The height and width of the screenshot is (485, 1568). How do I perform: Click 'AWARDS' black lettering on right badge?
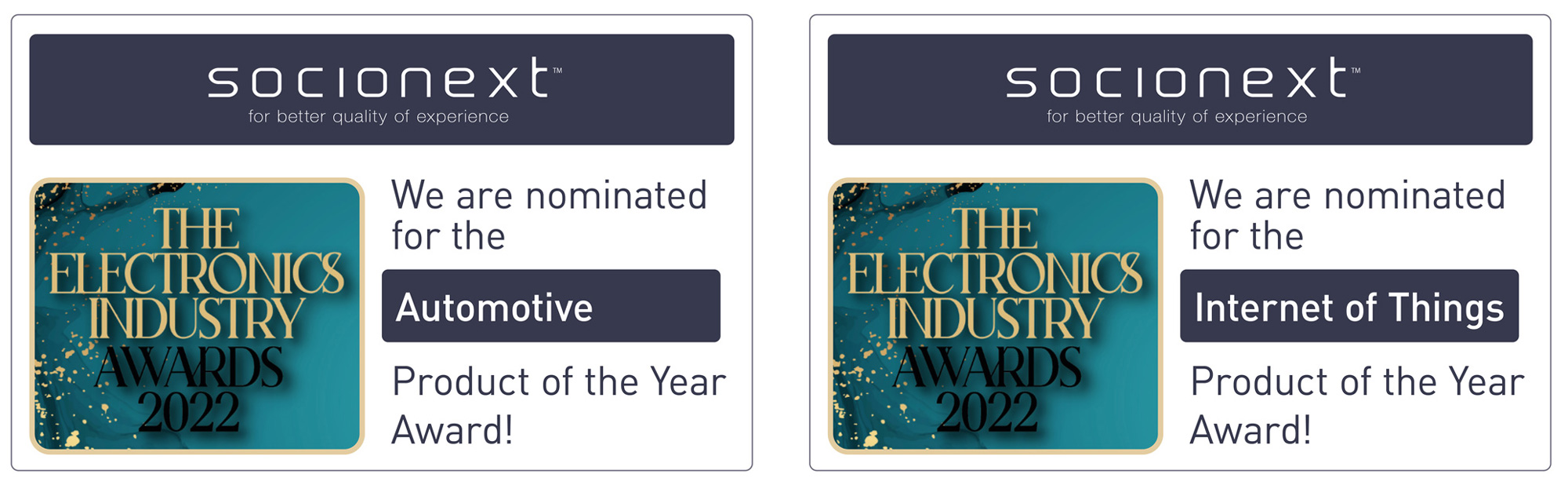[x=987, y=367]
